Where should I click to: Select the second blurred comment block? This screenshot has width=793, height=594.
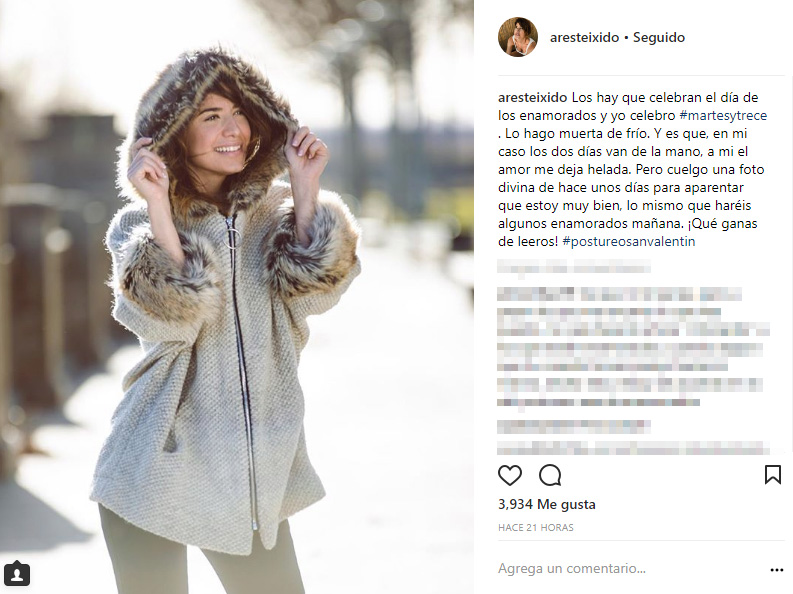click(633, 322)
